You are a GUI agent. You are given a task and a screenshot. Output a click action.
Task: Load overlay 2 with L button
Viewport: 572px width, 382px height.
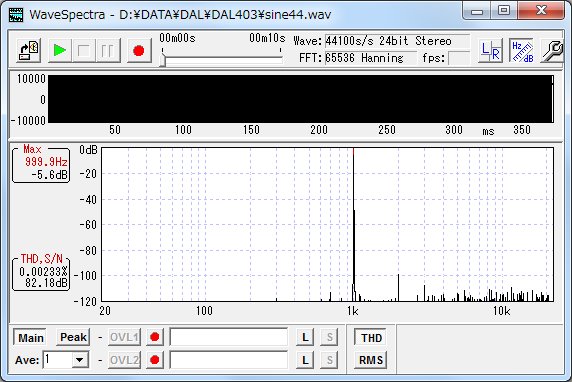[305, 360]
